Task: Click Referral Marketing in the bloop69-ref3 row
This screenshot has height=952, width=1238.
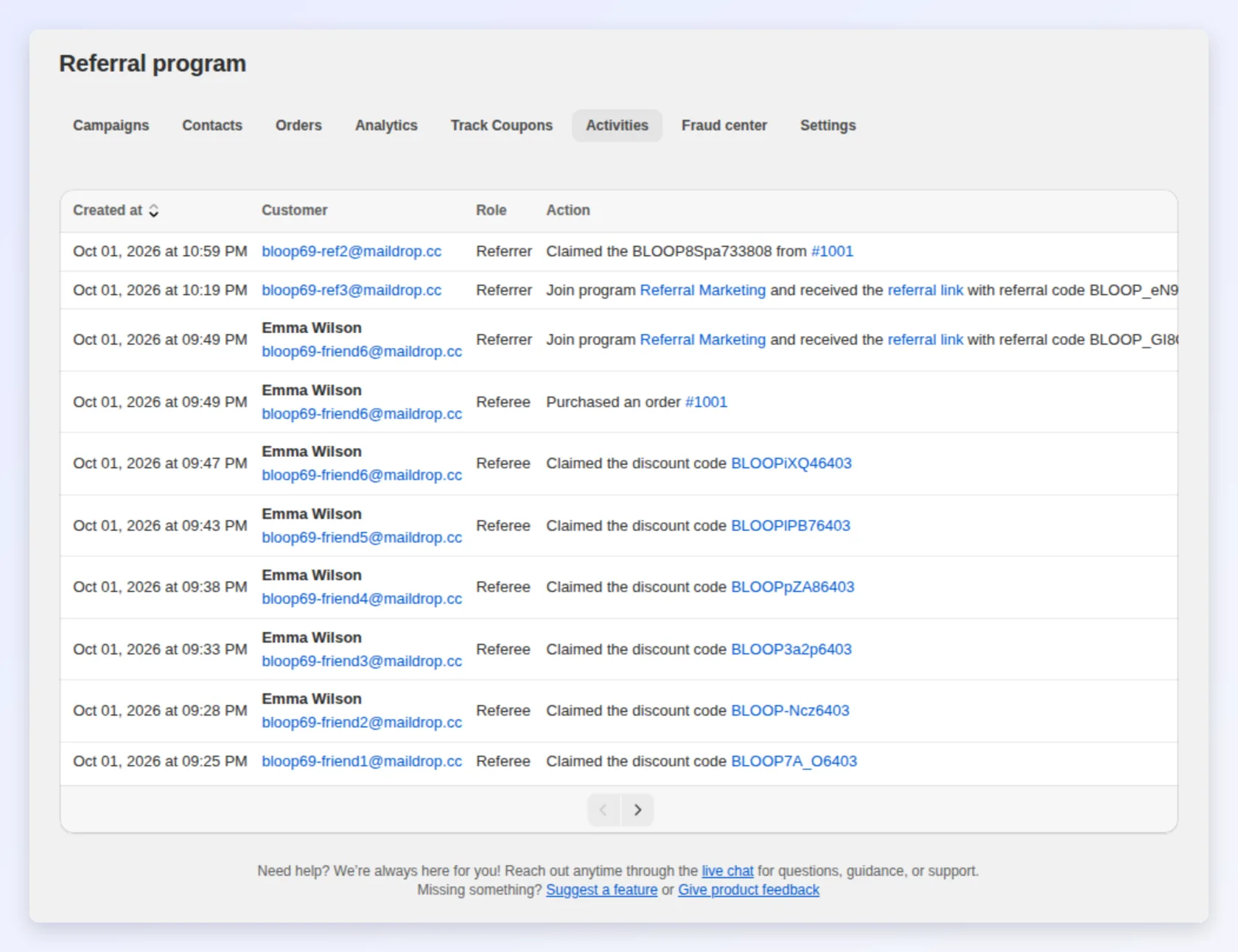Action: tap(703, 290)
